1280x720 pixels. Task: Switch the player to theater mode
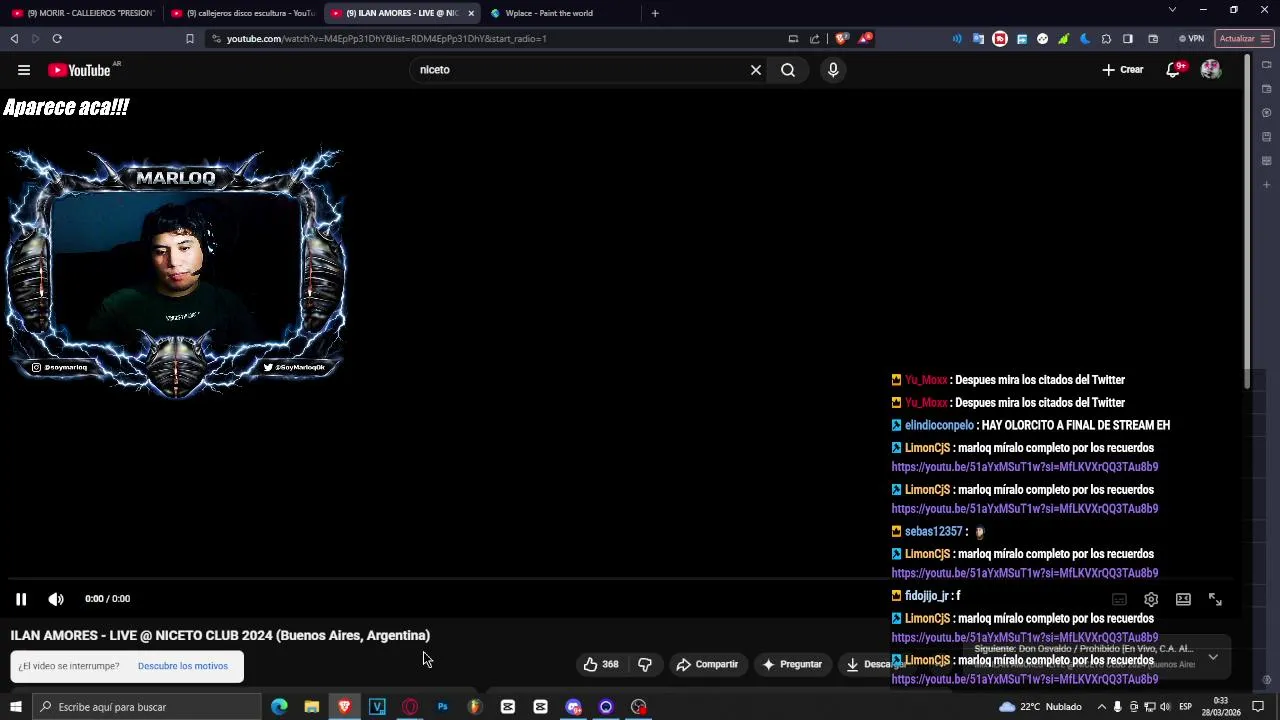coord(1183,599)
